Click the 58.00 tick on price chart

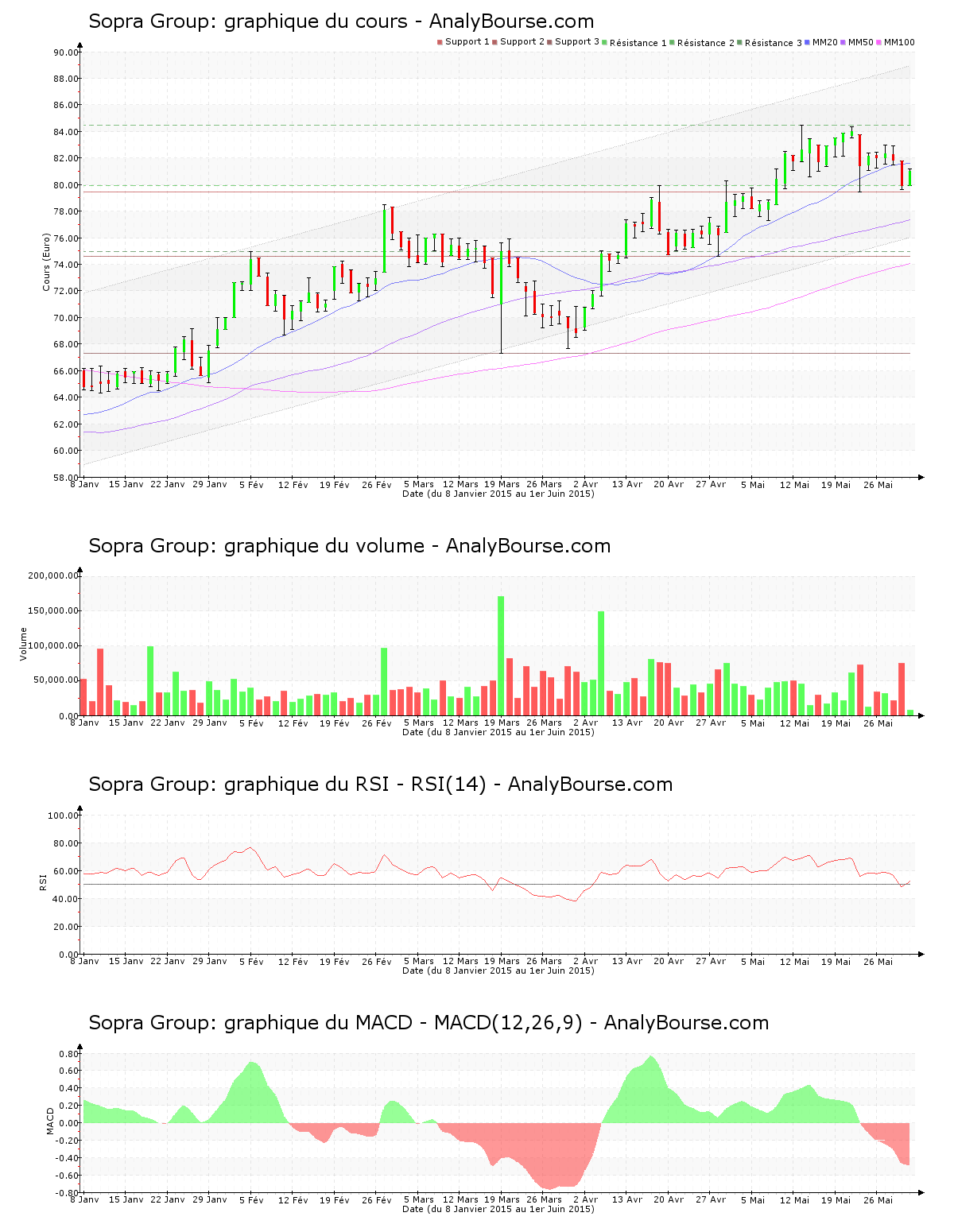tap(66, 478)
